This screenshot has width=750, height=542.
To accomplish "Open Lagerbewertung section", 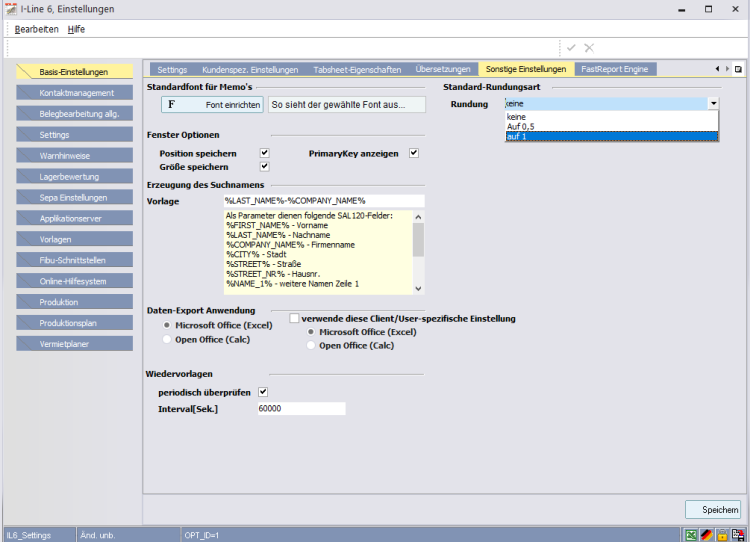I will [74, 177].
